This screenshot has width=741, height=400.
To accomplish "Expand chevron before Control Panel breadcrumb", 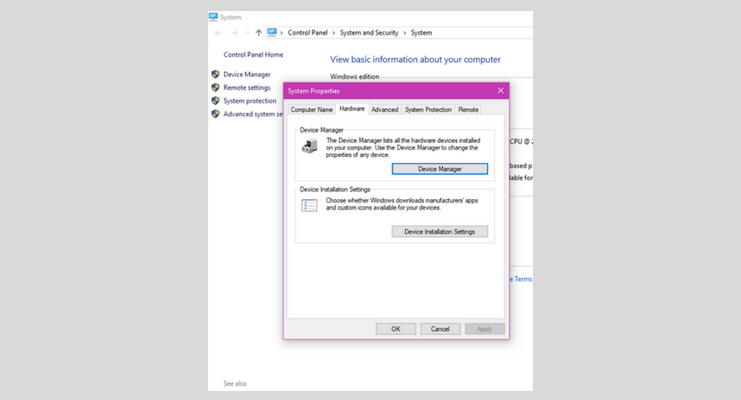I will tap(282, 33).
